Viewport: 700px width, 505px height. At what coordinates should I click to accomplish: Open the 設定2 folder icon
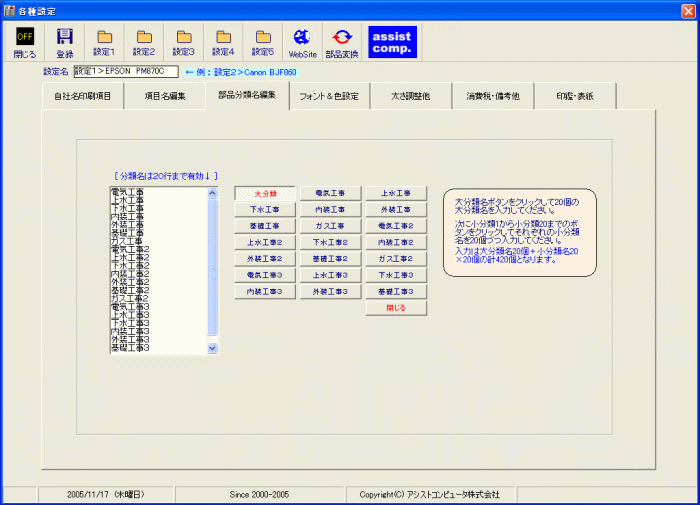click(144, 43)
